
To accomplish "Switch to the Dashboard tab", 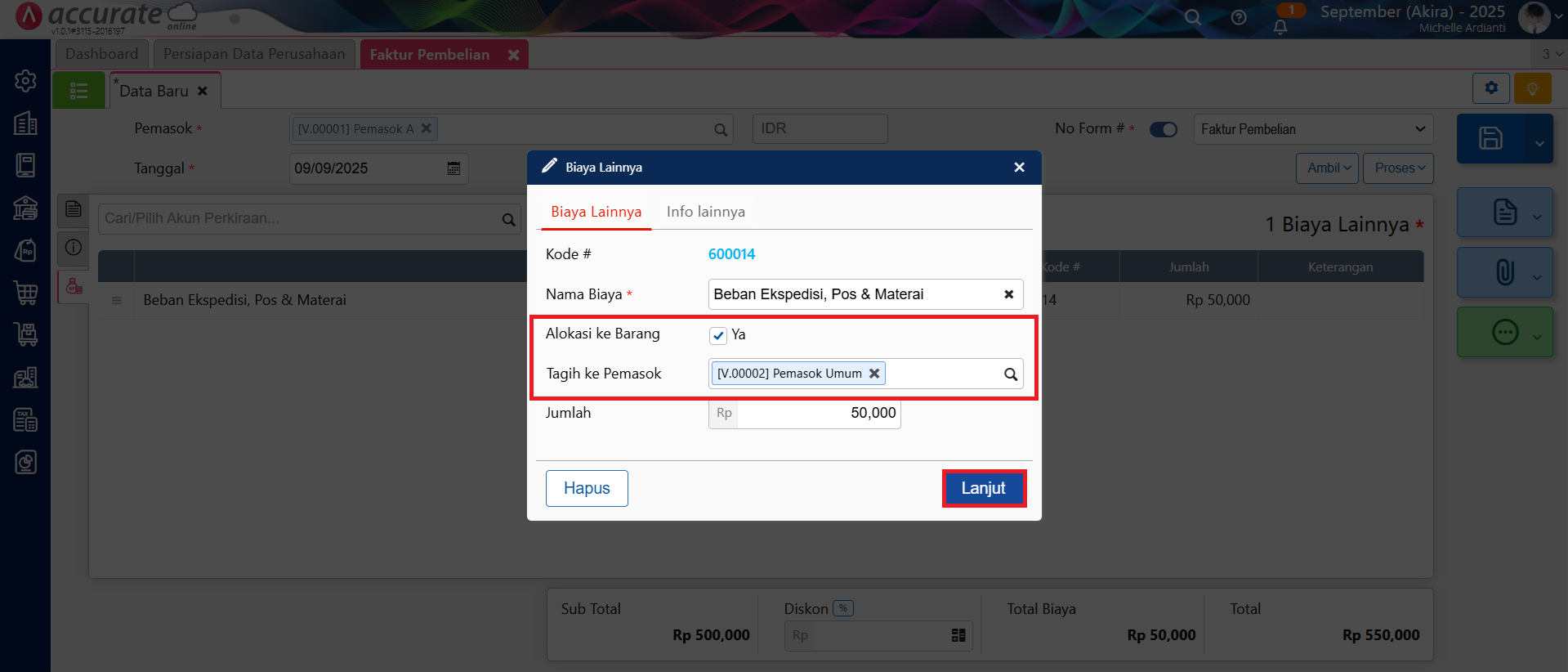I will [x=102, y=54].
